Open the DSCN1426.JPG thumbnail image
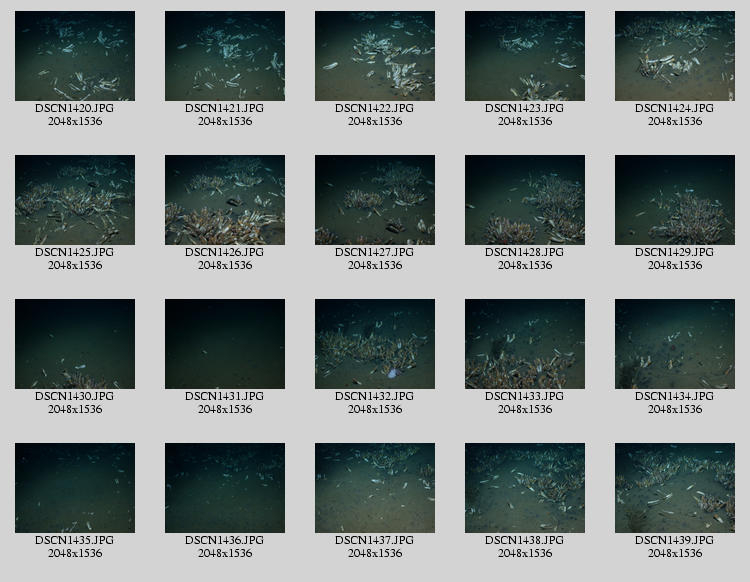This screenshot has height=582, width=750. 225,200
